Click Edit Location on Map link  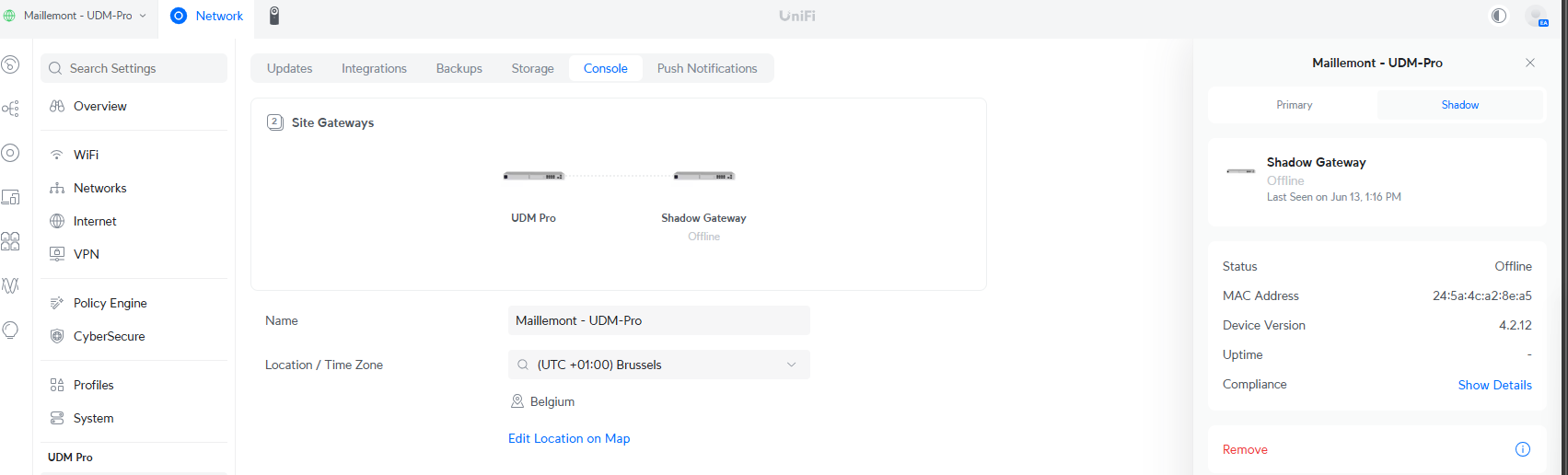click(x=569, y=438)
